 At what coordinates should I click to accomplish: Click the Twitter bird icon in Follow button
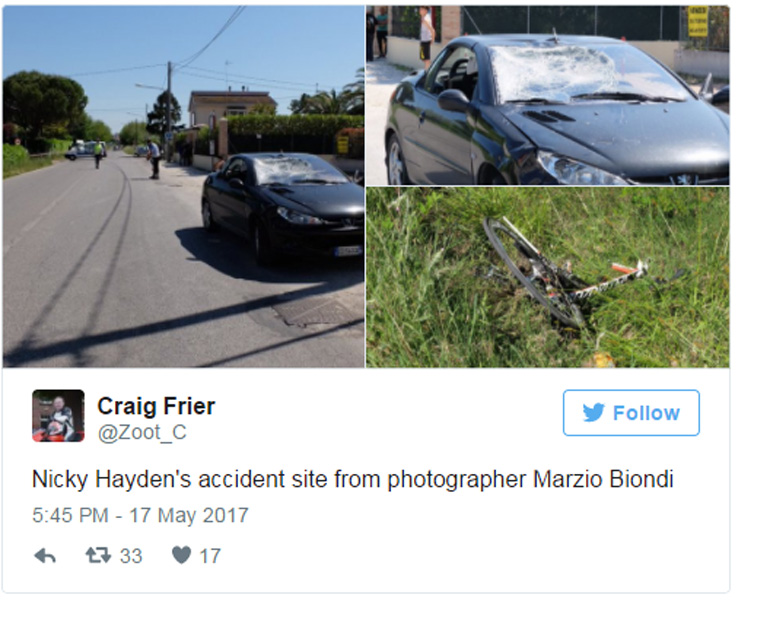(x=594, y=413)
